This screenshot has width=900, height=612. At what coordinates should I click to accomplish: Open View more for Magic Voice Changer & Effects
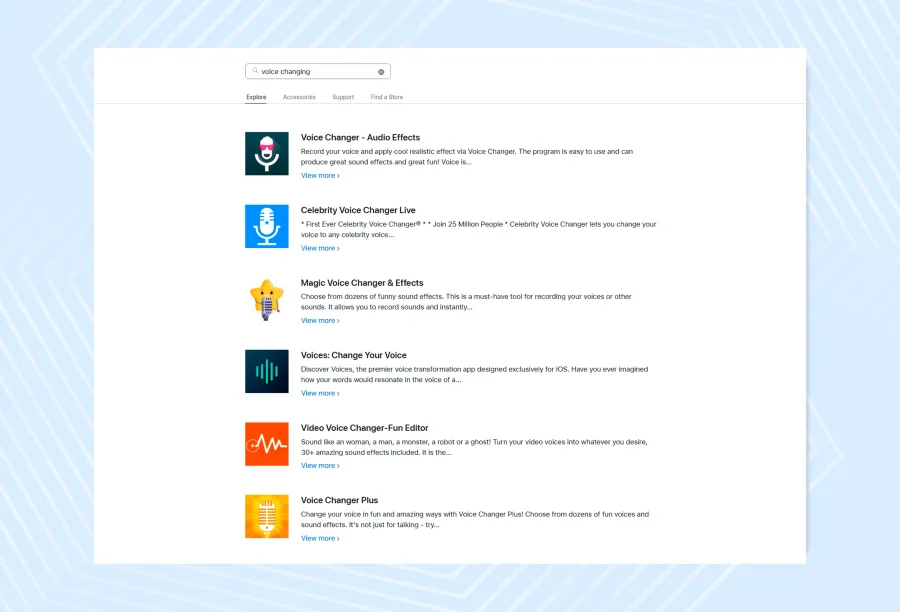coord(320,321)
